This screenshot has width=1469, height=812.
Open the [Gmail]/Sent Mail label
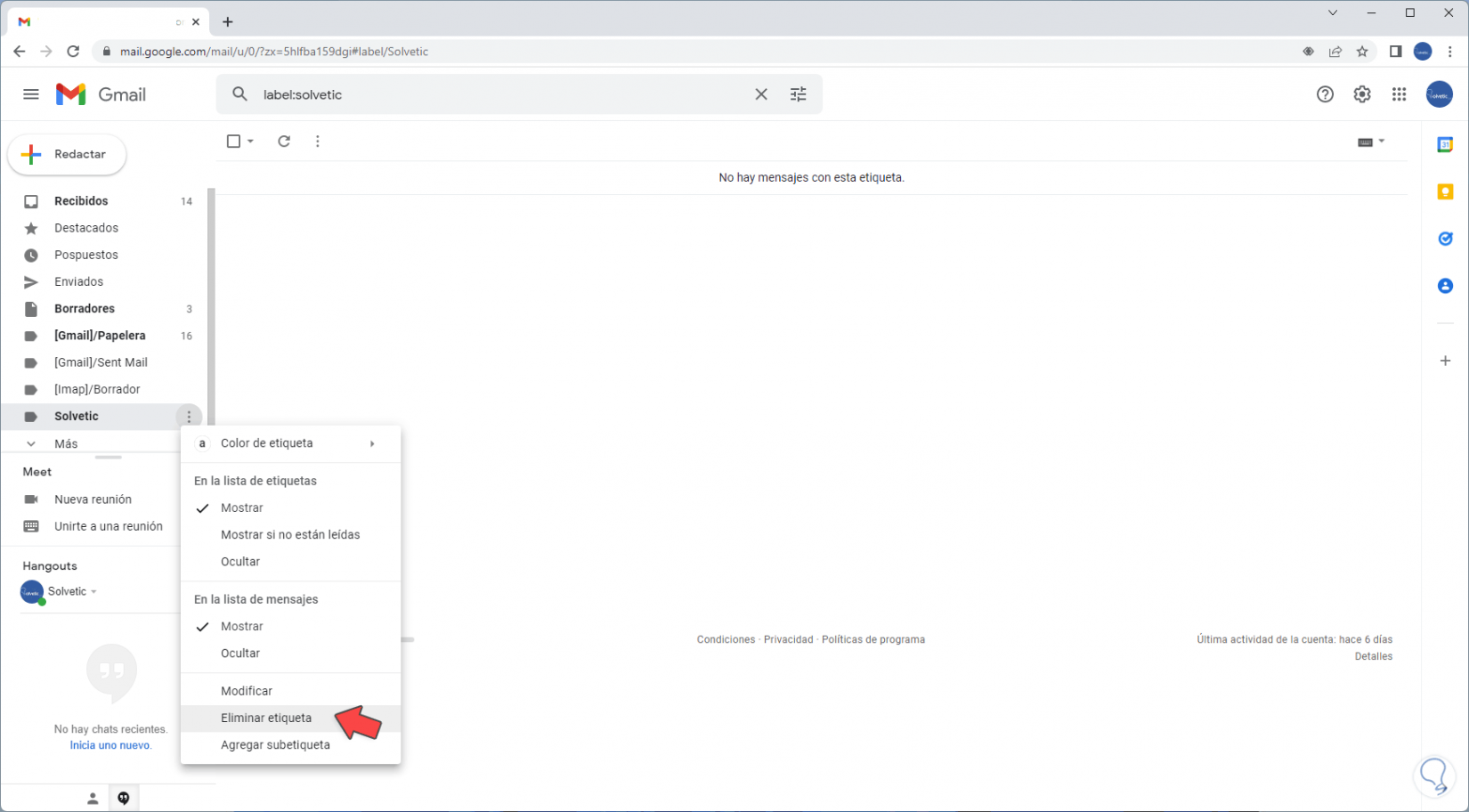pos(102,362)
